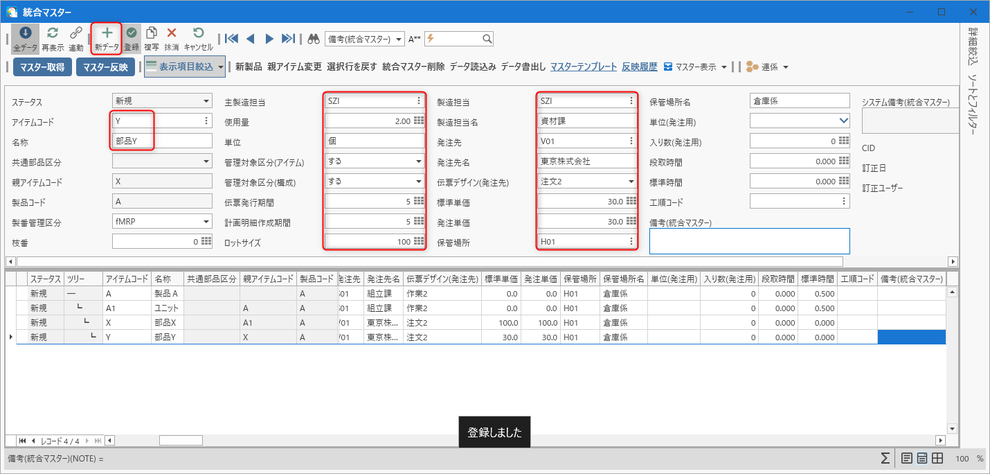Screen dimensions: 990x474
Task: Open the 管理対象区分(アイテム) dropdown
Action: (x=419, y=162)
